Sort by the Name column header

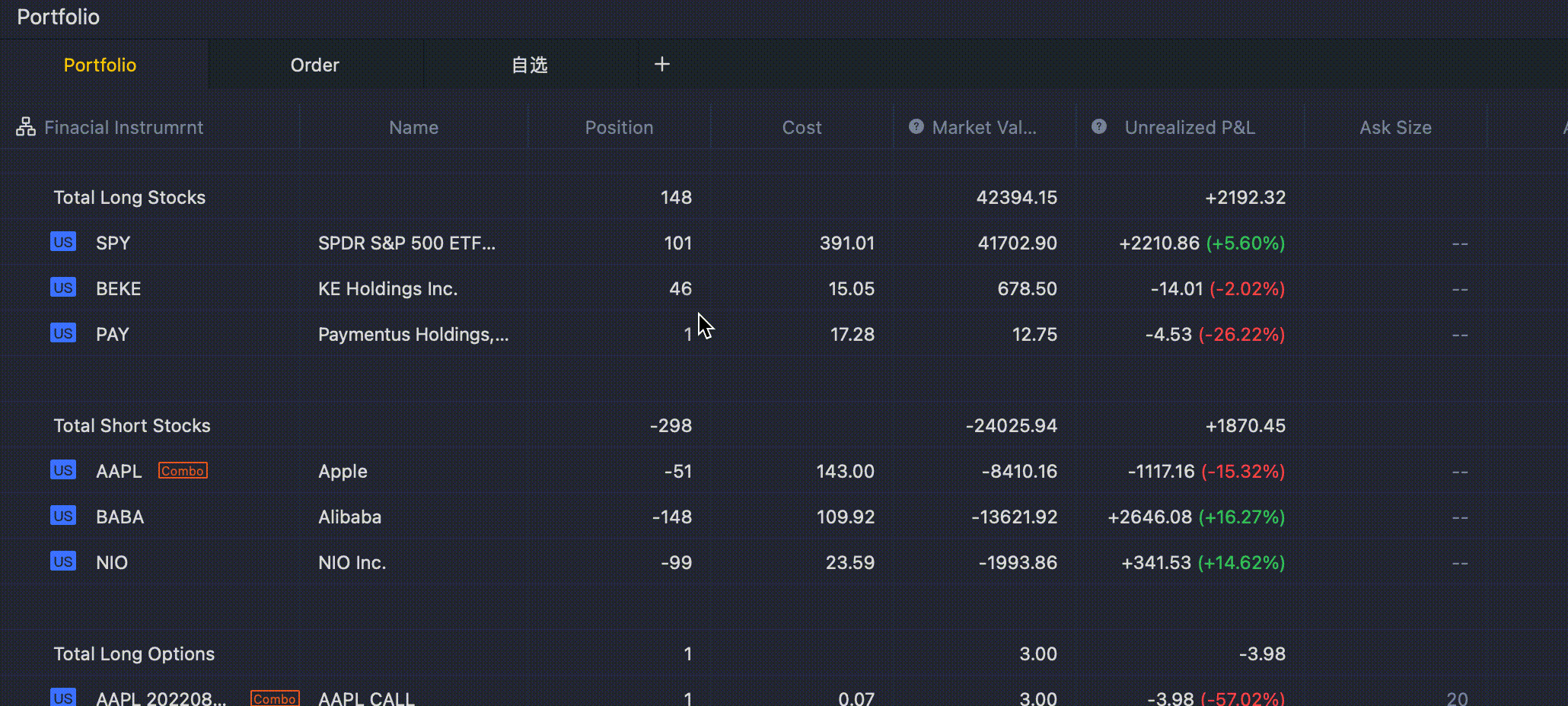click(x=414, y=127)
